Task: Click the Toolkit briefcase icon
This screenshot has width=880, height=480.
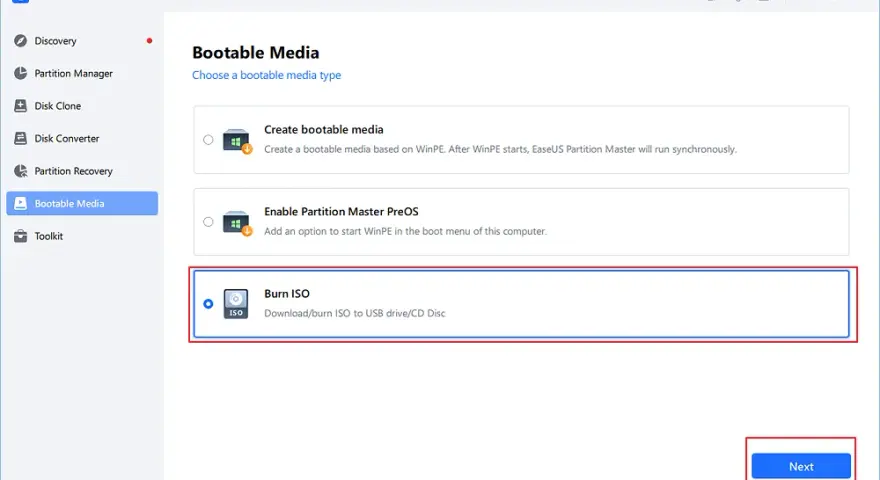Action: pyautogui.click(x=21, y=236)
